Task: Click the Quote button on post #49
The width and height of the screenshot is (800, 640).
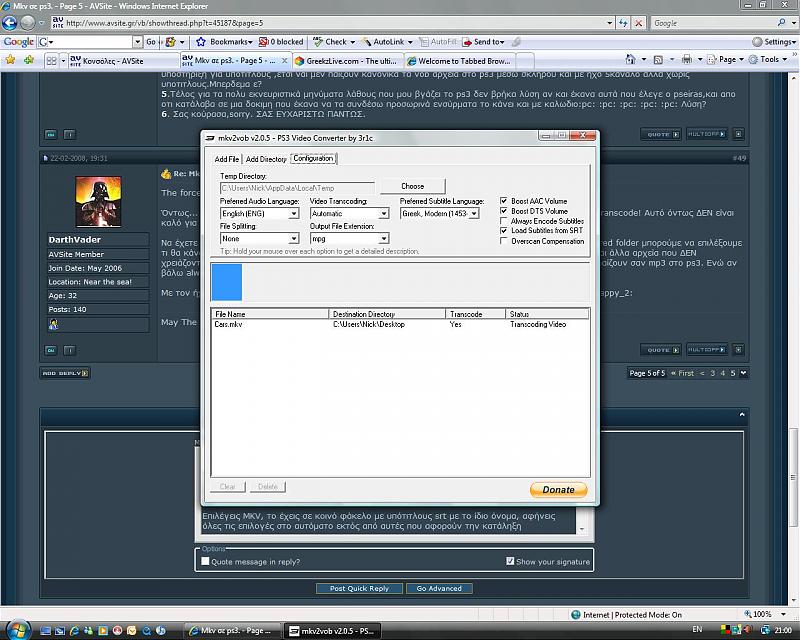Action: [657, 350]
